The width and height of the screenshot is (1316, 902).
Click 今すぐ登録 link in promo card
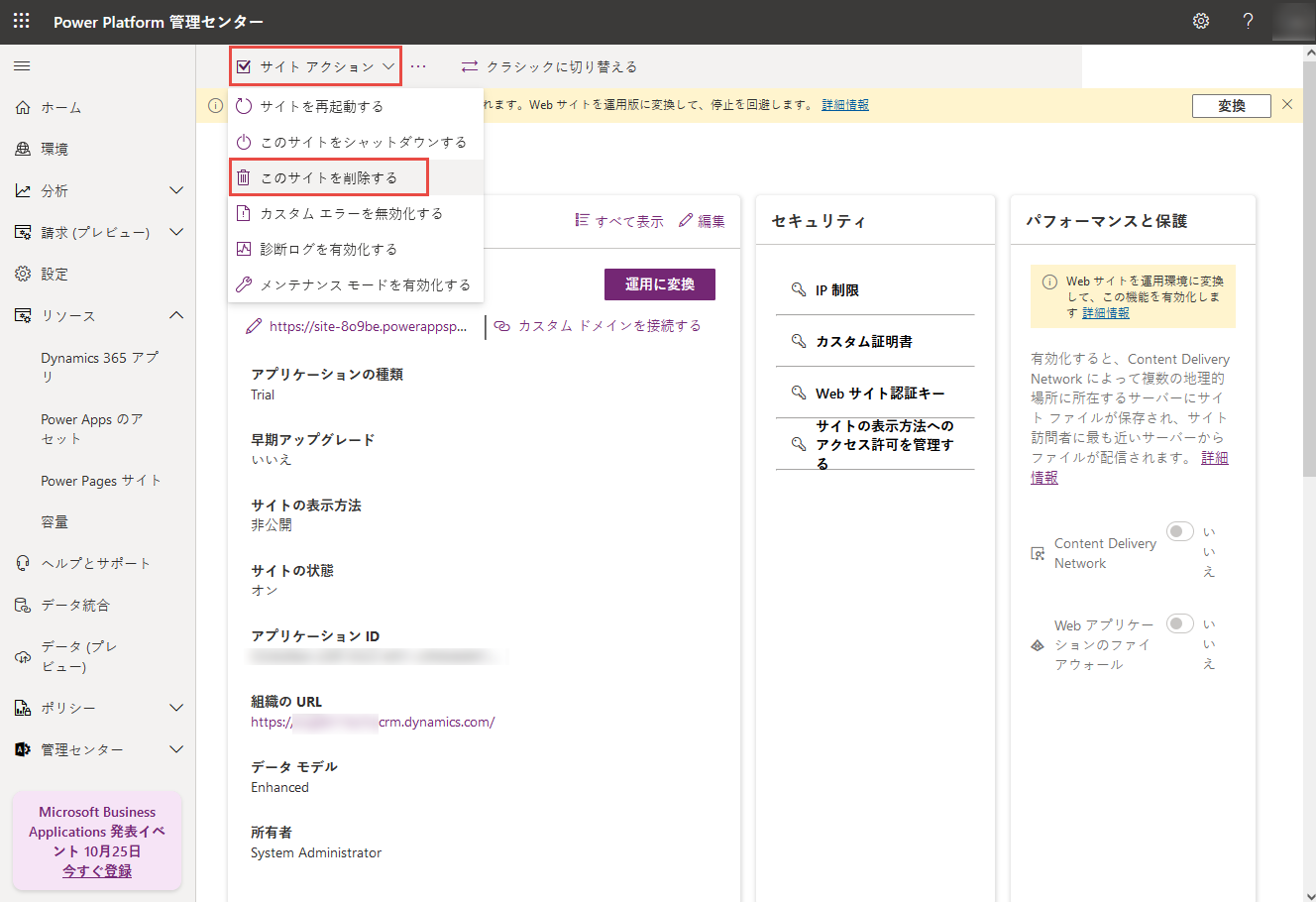pyautogui.click(x=97, y=871)
